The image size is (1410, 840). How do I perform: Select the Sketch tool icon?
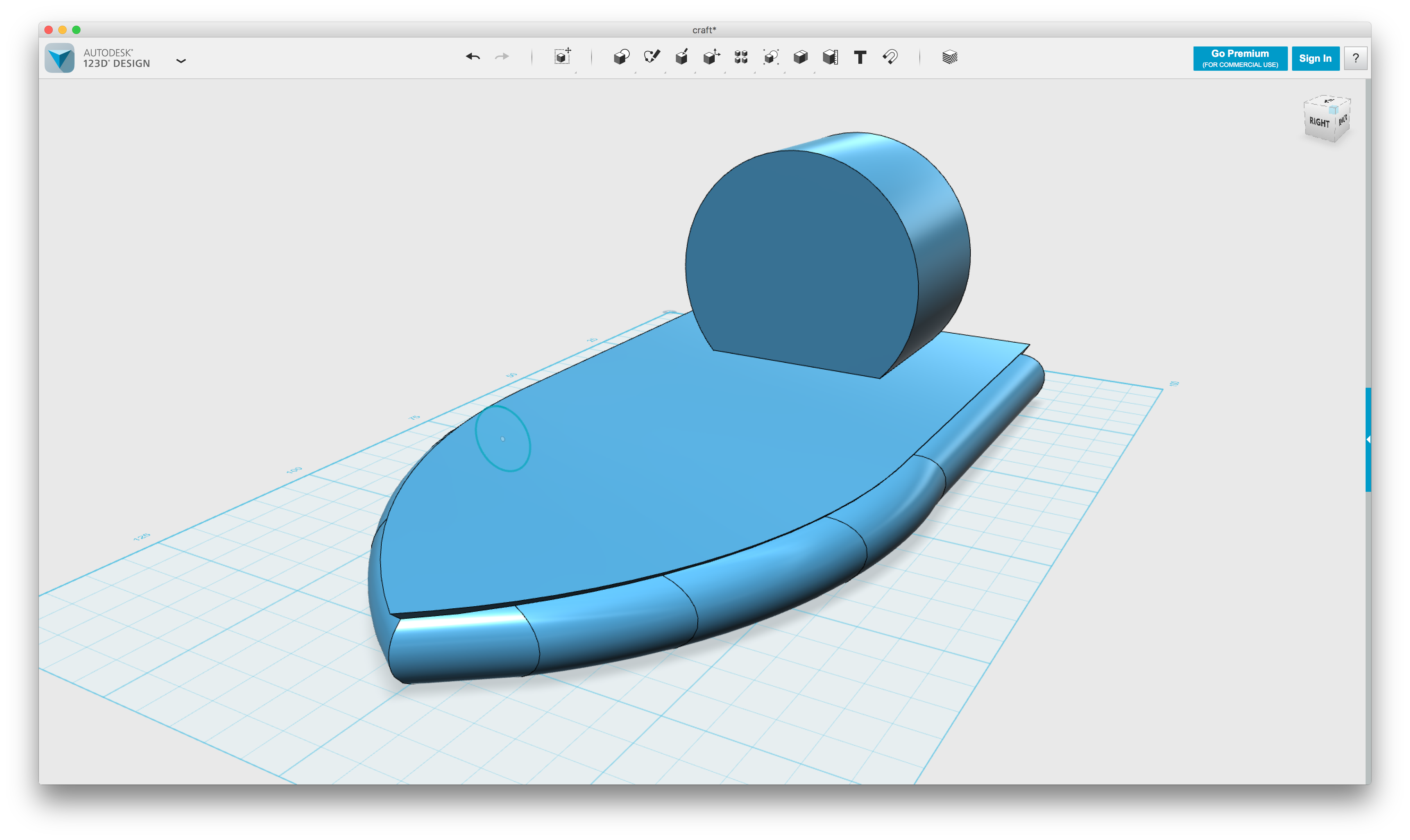652,57
